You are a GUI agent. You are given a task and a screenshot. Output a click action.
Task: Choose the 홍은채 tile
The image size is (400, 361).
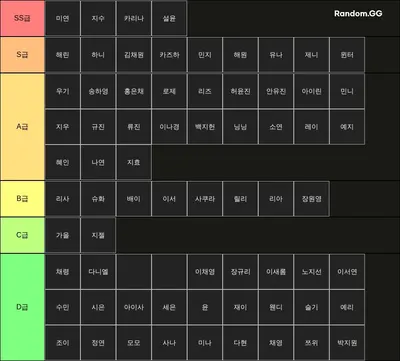[134, 91]
